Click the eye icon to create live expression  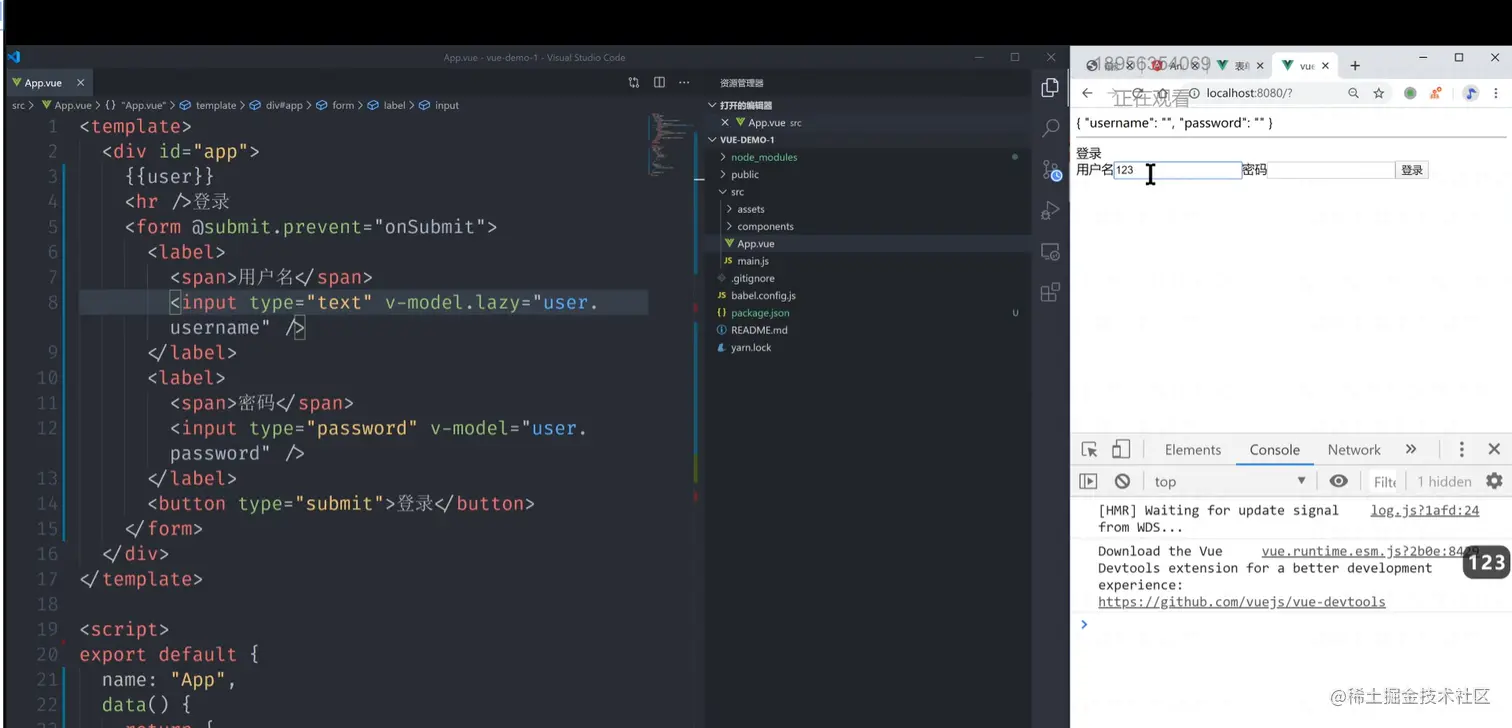(1338, 481)
